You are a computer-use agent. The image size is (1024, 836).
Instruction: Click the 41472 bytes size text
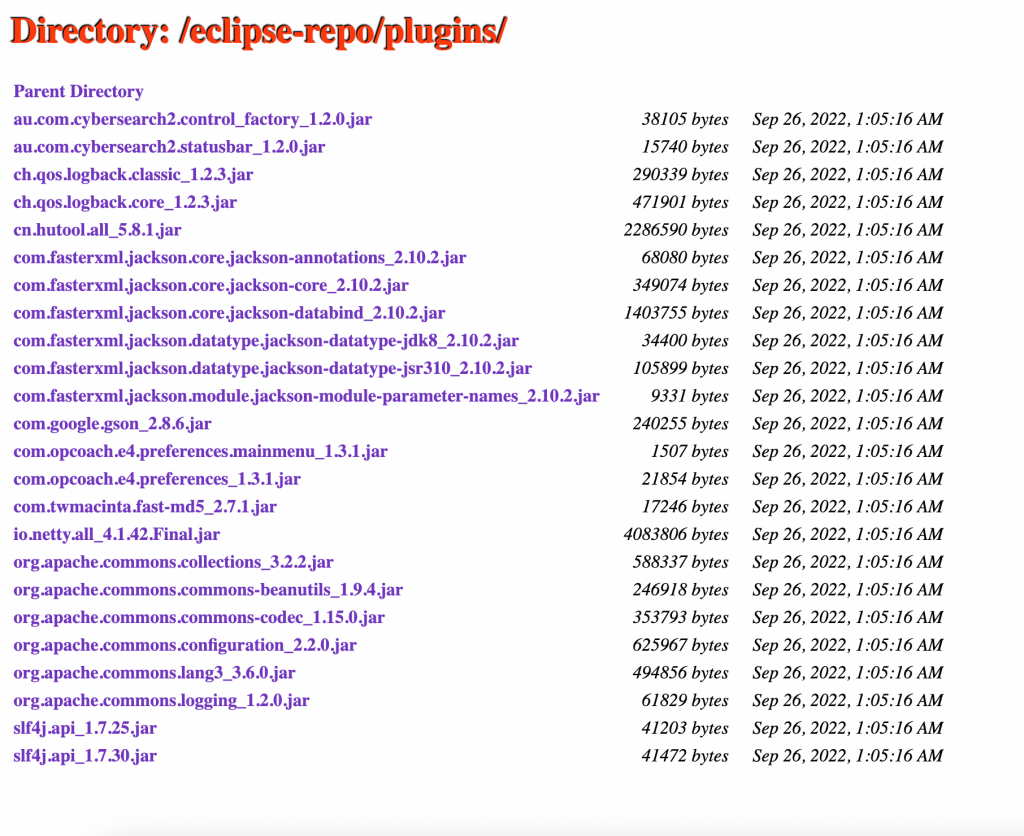(685, 756)
